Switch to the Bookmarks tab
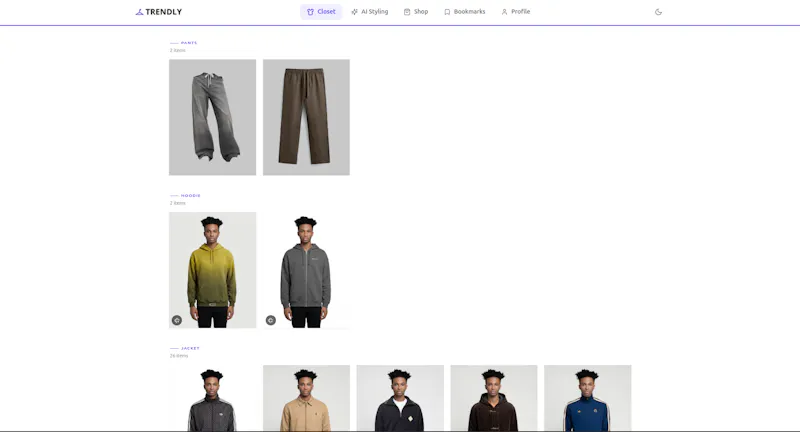800x432 pixels. [464, 12]
